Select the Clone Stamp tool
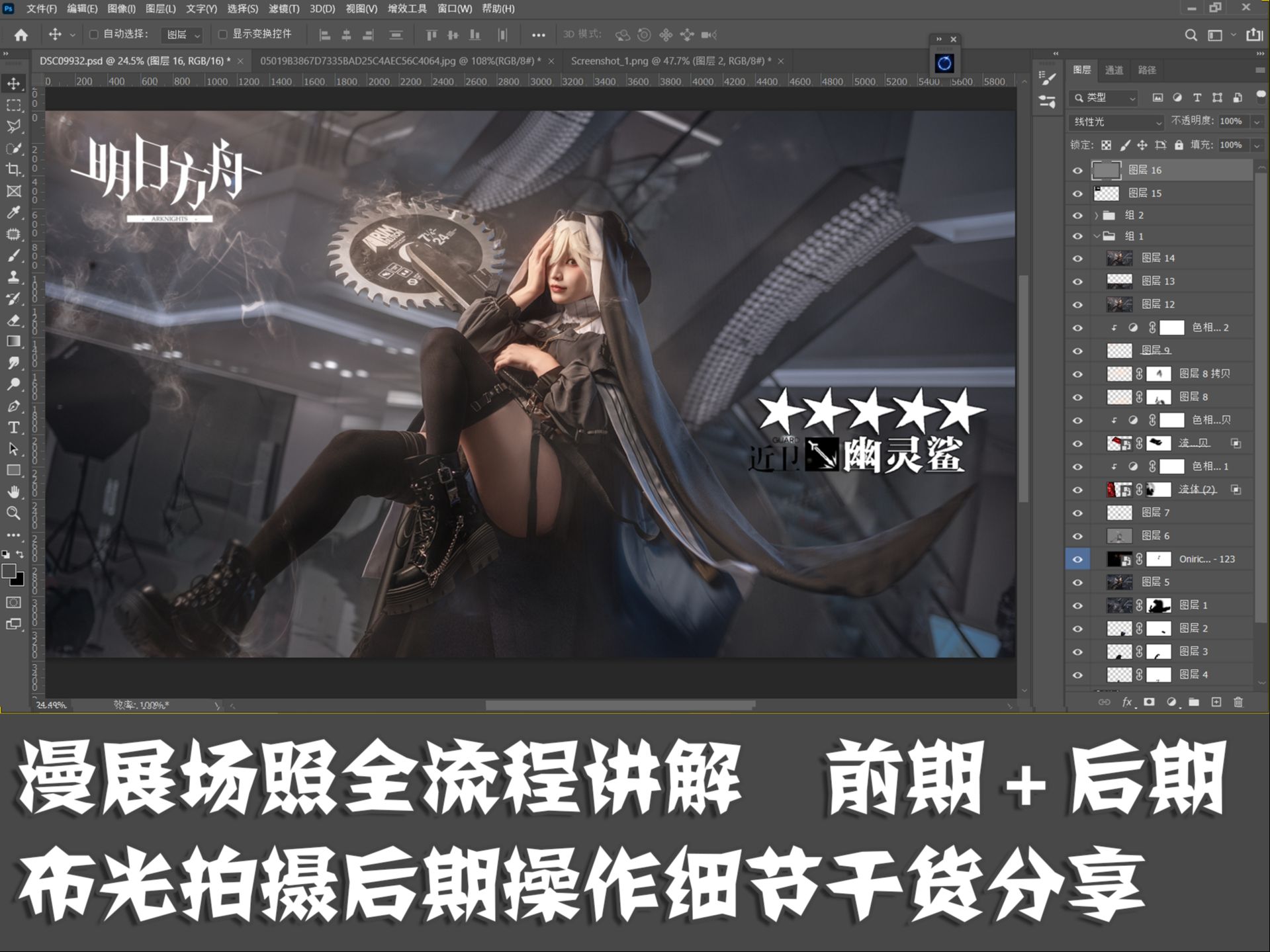 13,277
